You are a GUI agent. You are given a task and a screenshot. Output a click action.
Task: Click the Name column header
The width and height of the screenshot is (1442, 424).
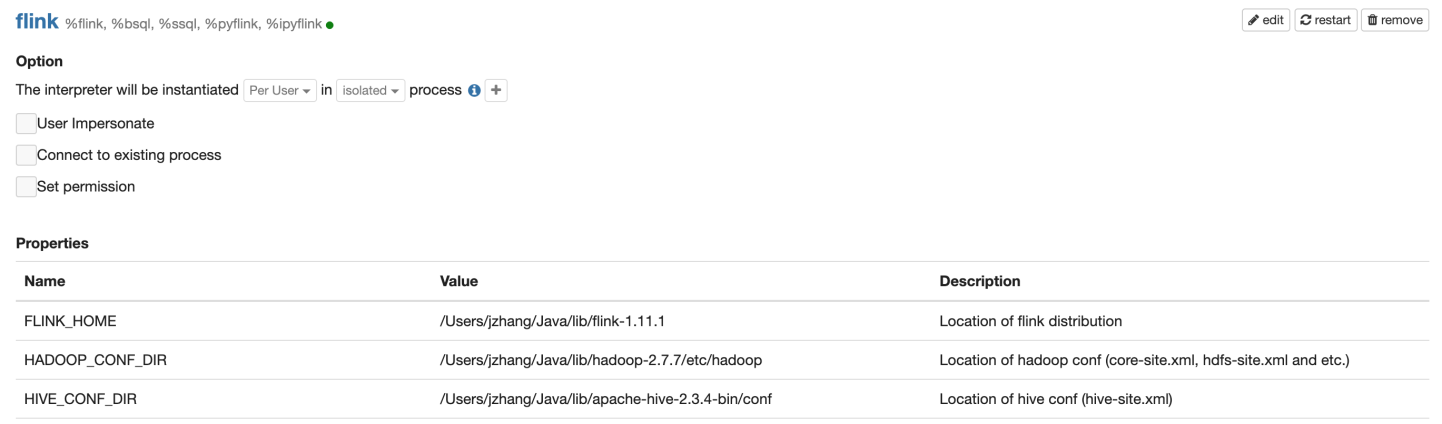click(44, 281)
